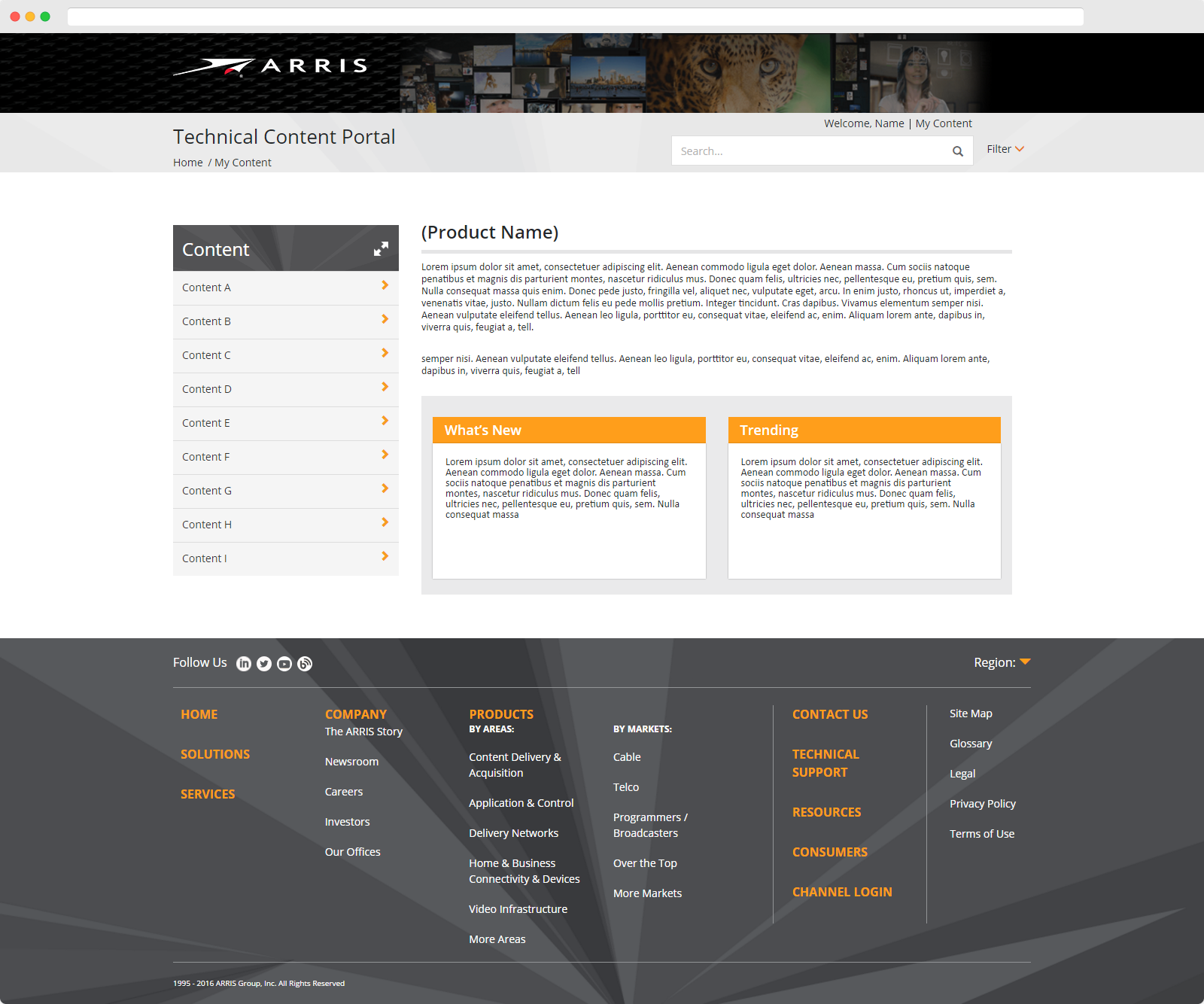Click the search magnifier icon
Image resolution: width=1204 pixels, height=1004 pixels.
[x=957, y=151]
